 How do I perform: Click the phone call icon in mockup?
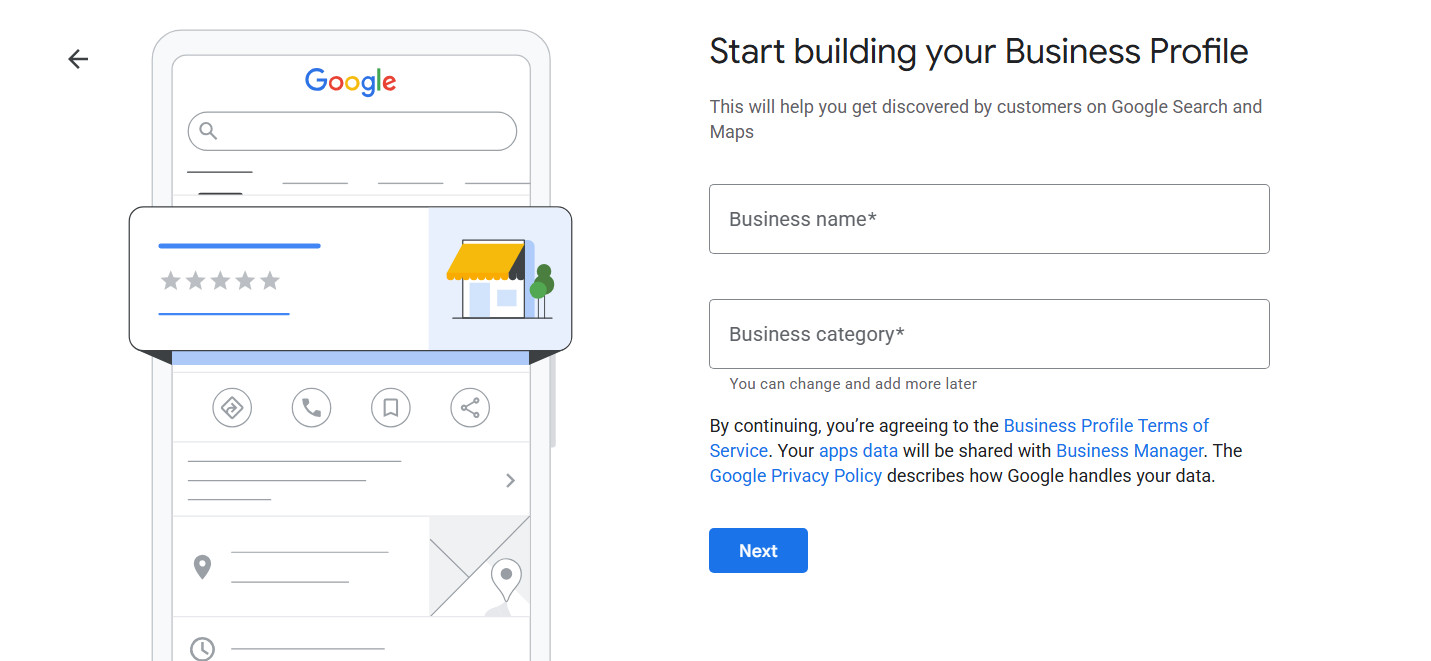311,408
